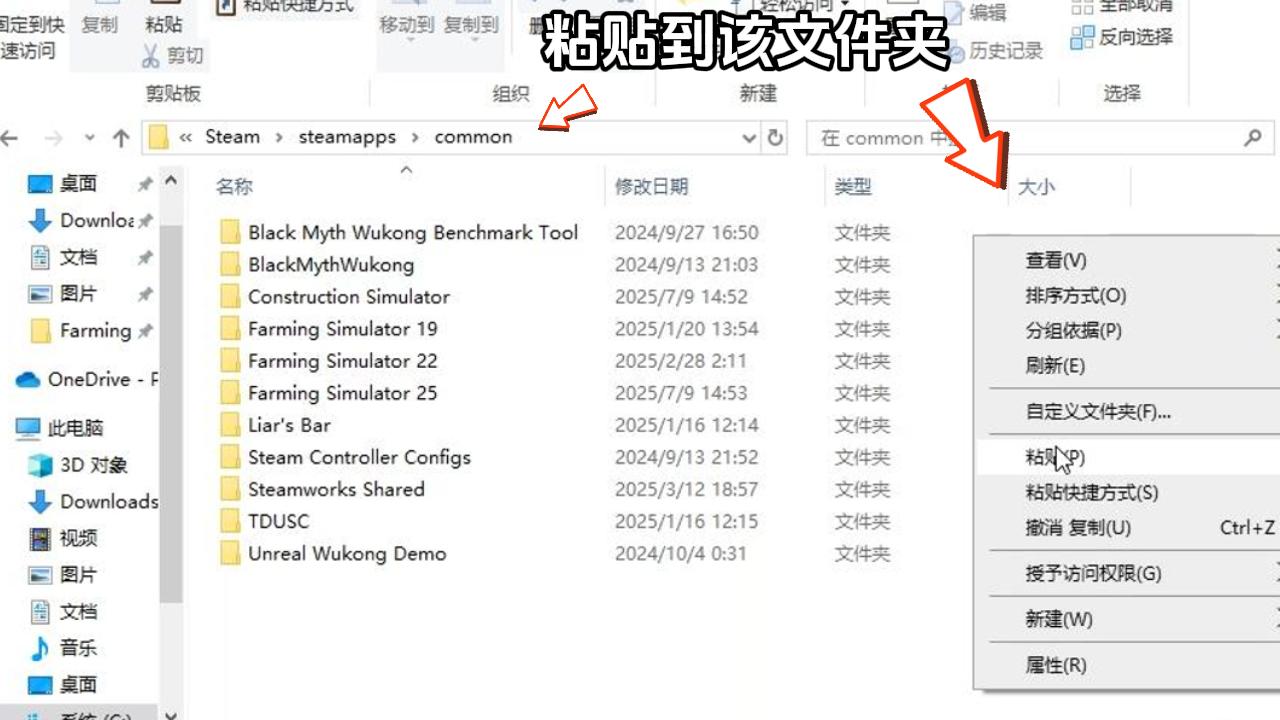Open OneDrive in navigation pane
Image resolution: width=1280 pixels, height=720 pixels.
[88, 380]
